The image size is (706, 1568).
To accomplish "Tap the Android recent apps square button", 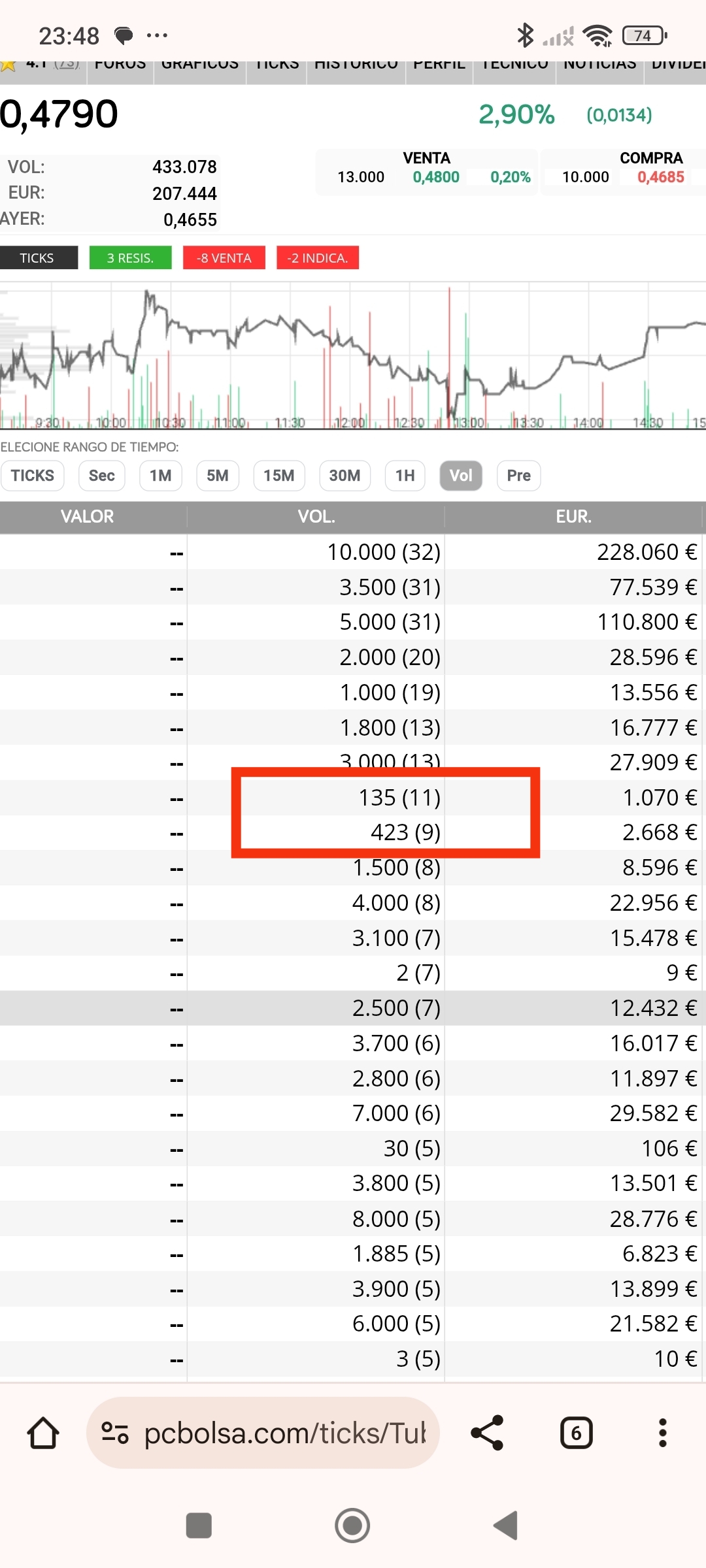I will pyautogui.click(x=199, y=1526).
